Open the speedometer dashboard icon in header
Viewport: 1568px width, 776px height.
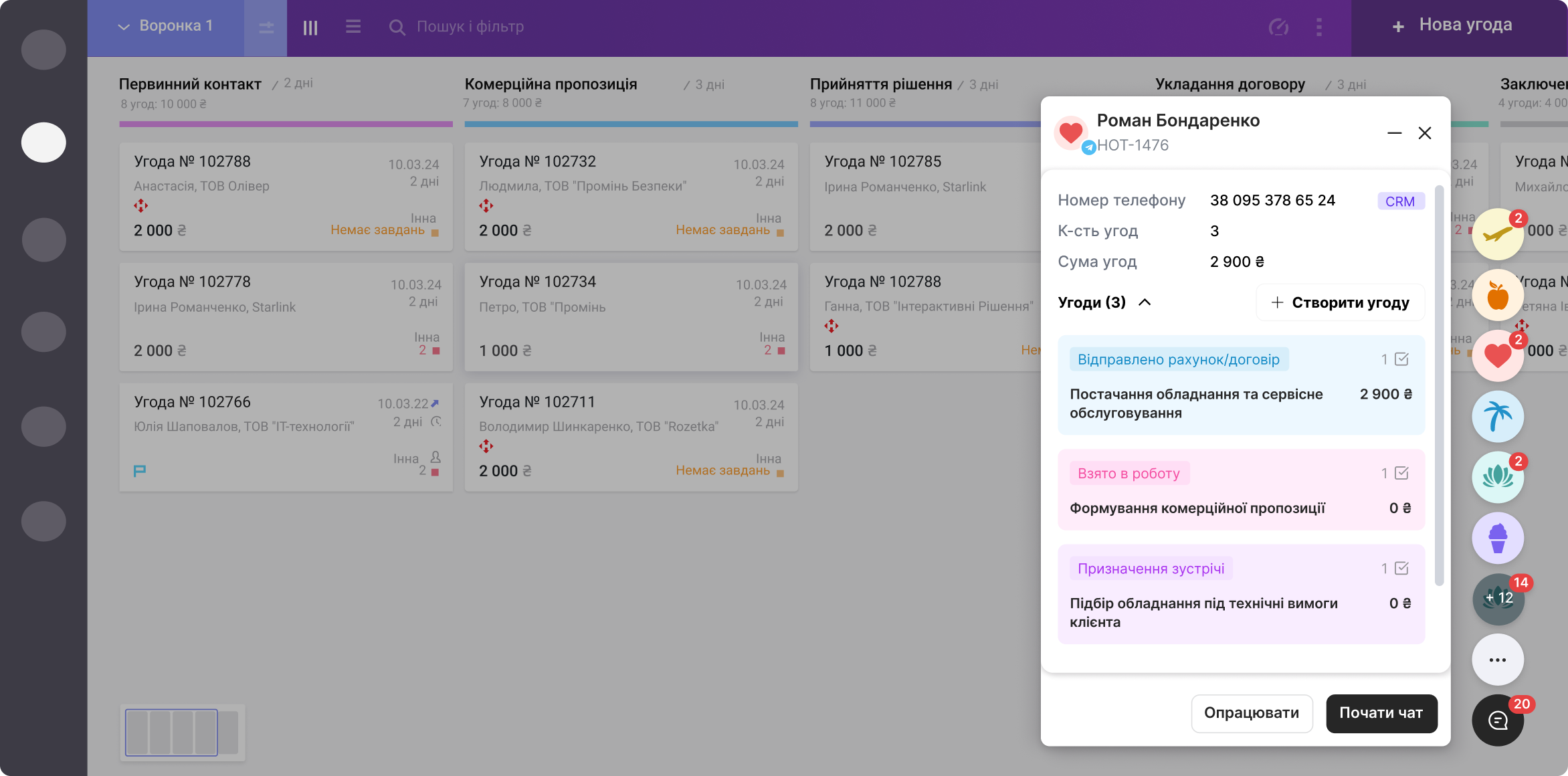1278,27
